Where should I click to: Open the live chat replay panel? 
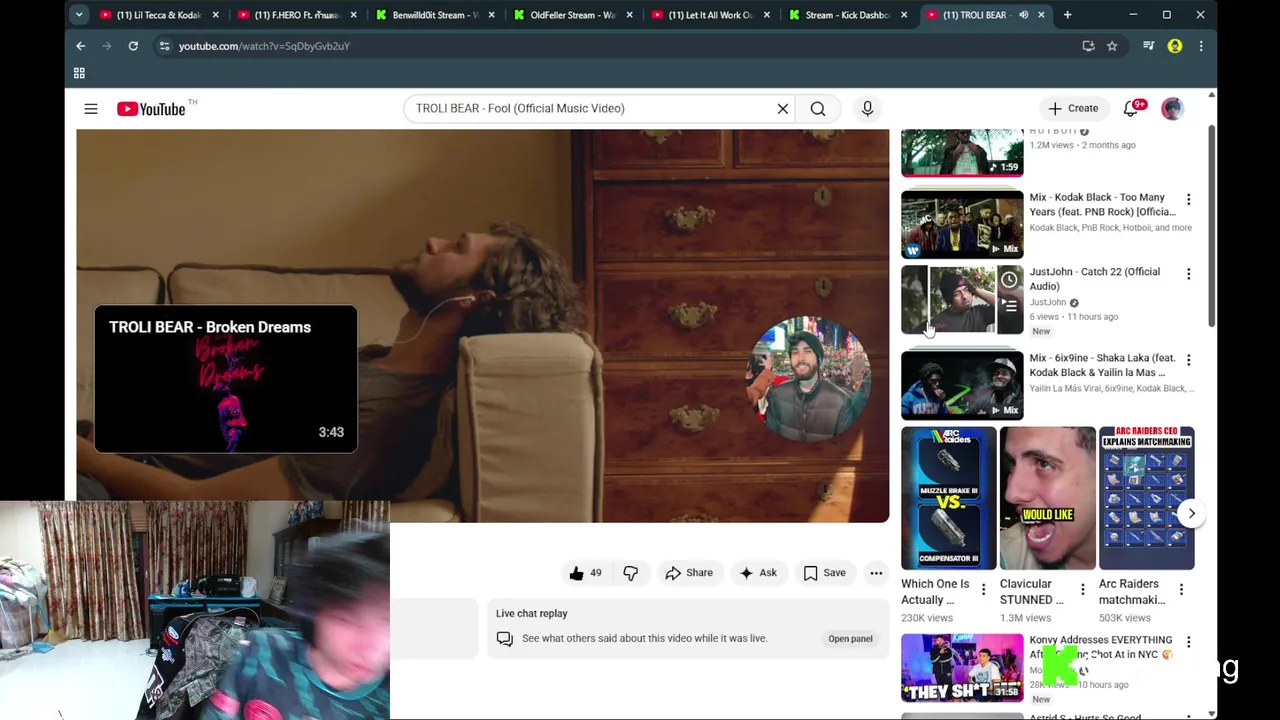[850, 638]
